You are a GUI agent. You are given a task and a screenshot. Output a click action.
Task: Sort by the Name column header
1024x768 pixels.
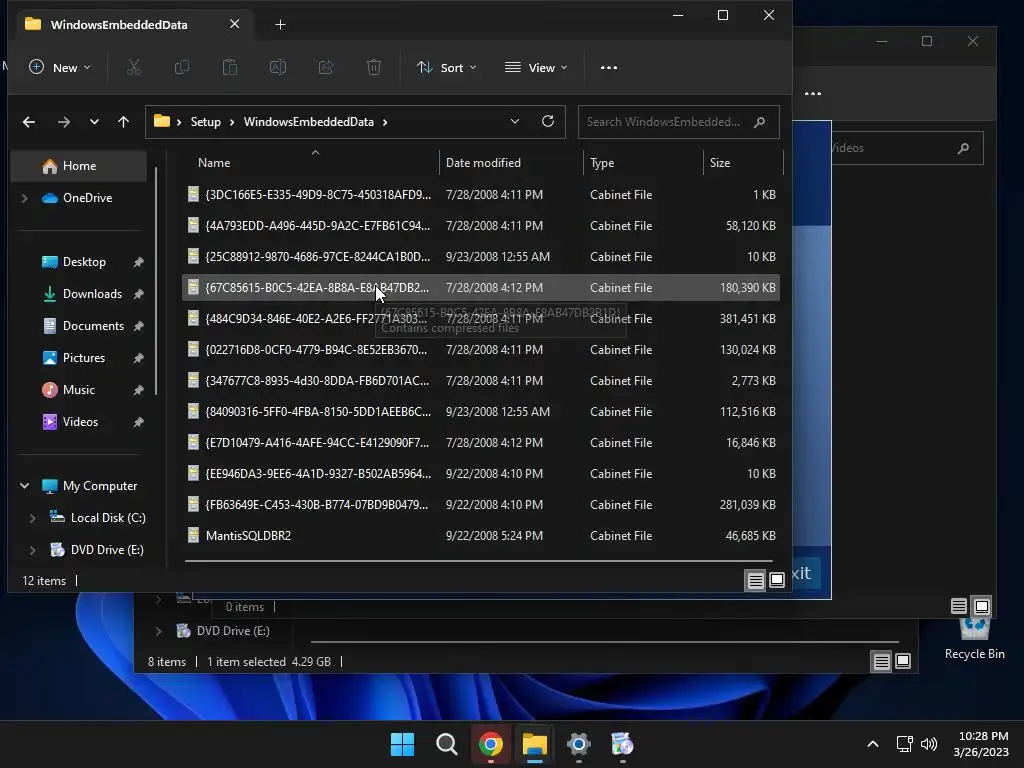(214, 163)
